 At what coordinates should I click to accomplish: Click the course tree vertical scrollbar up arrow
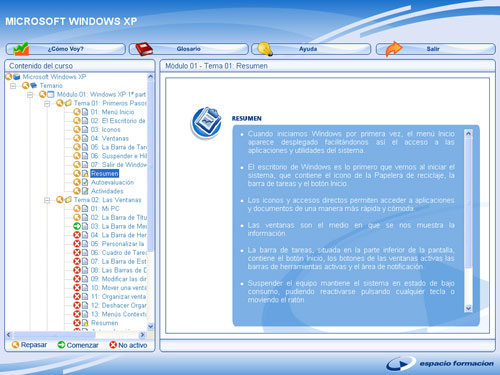click(x=150, y=77)
